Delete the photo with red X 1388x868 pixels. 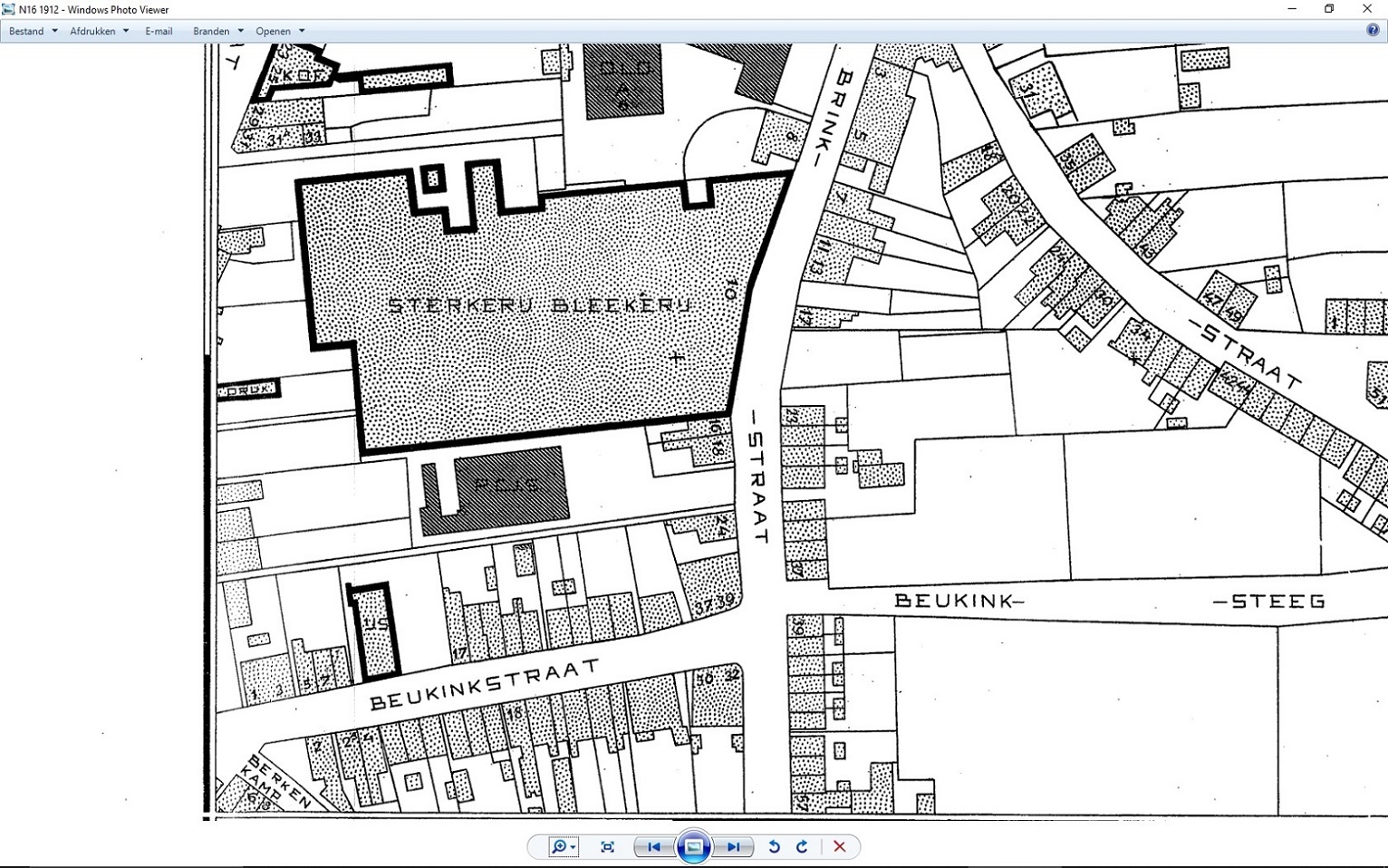840,847
